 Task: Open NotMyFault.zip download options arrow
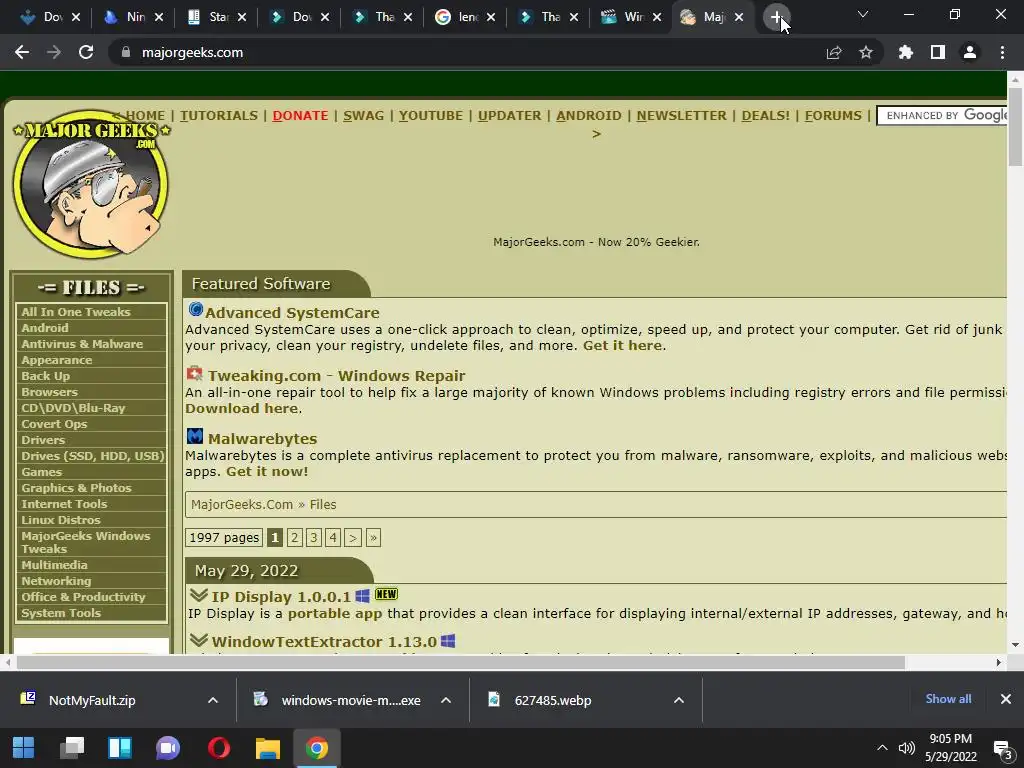click(x=213, y=700)
